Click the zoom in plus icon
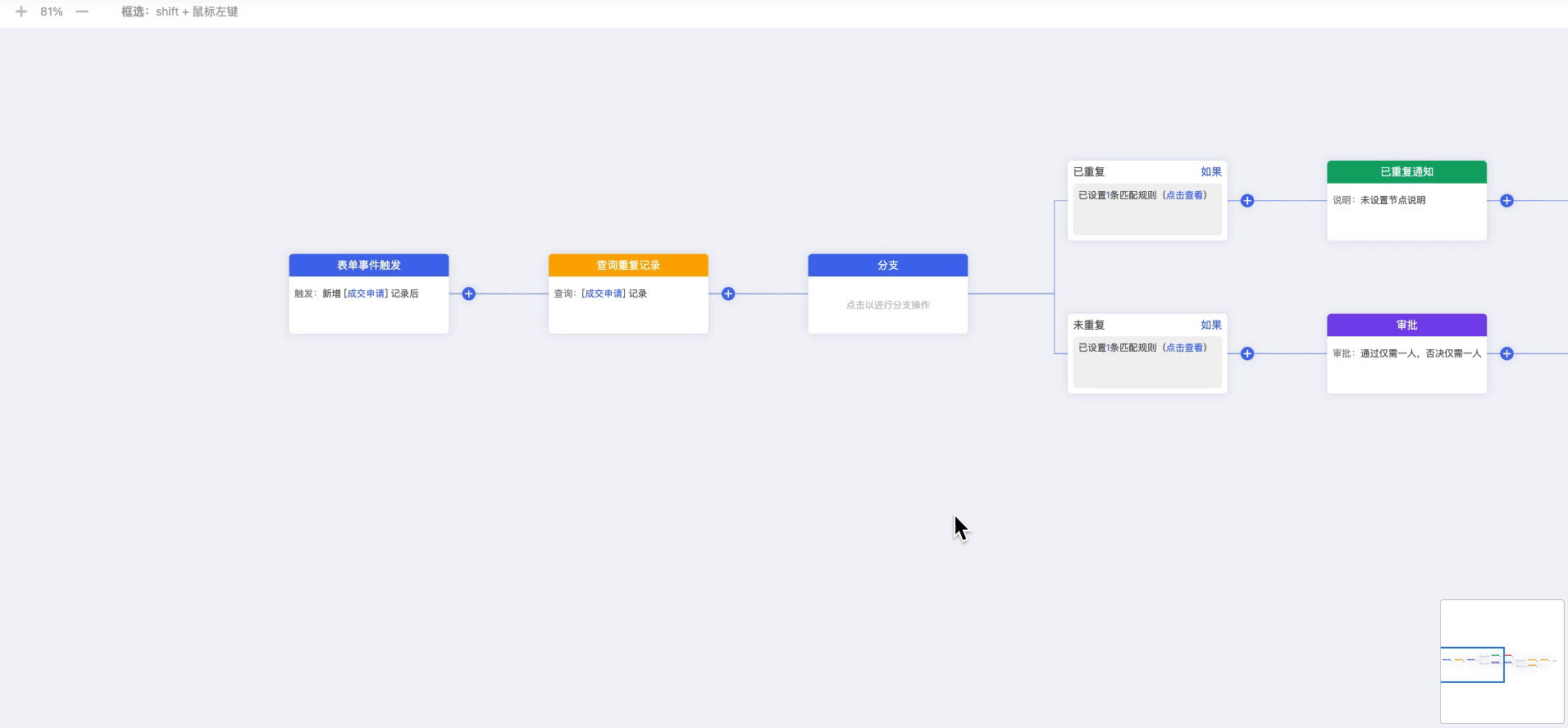Viewport: 1568px width, 728px height. [21, 11]
